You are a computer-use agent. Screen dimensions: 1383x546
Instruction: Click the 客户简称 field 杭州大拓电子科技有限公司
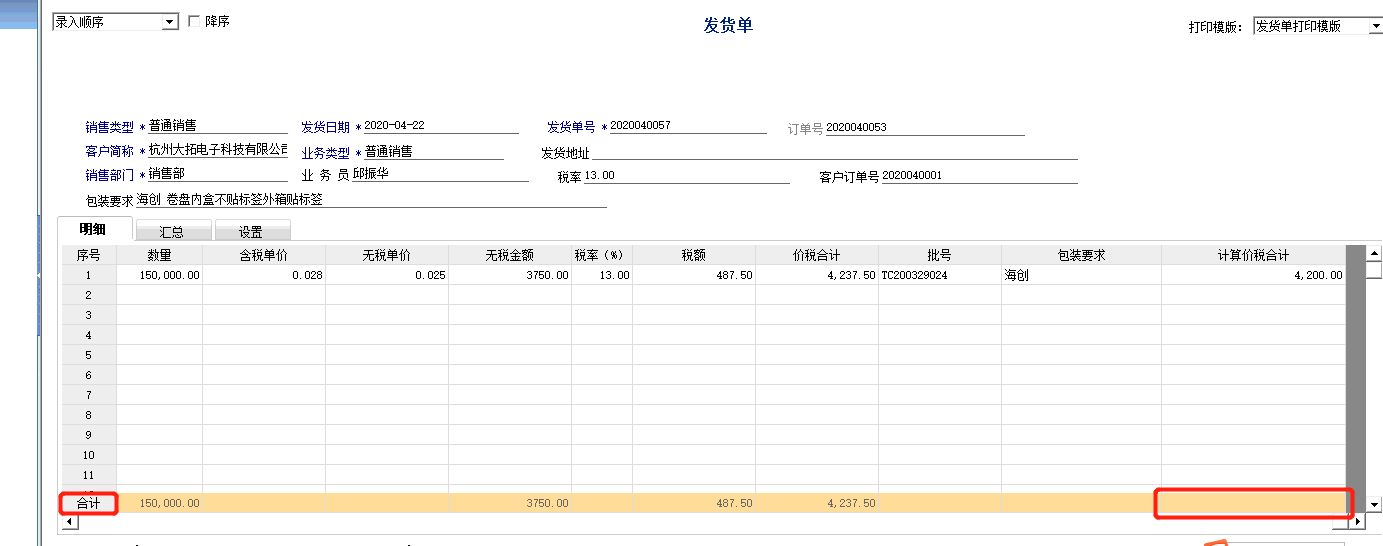[218, 150]
